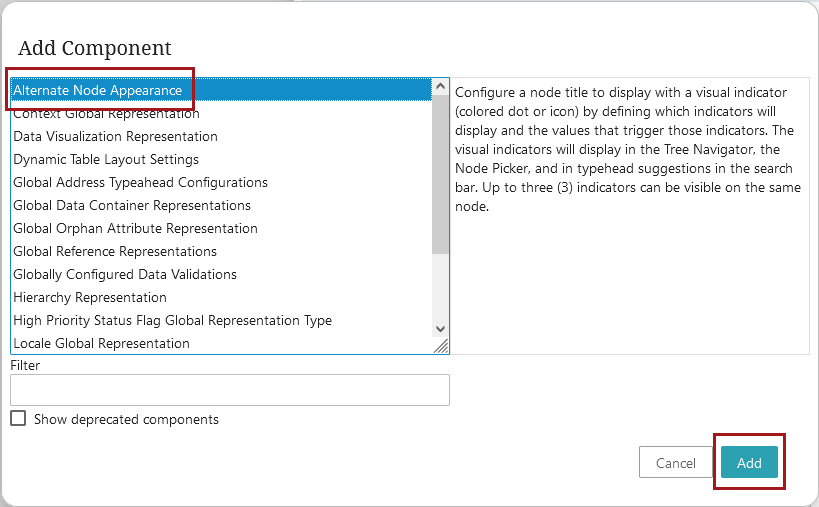Click the list scroll up arrow
This screenshot has width=819, height=507.
440,86
